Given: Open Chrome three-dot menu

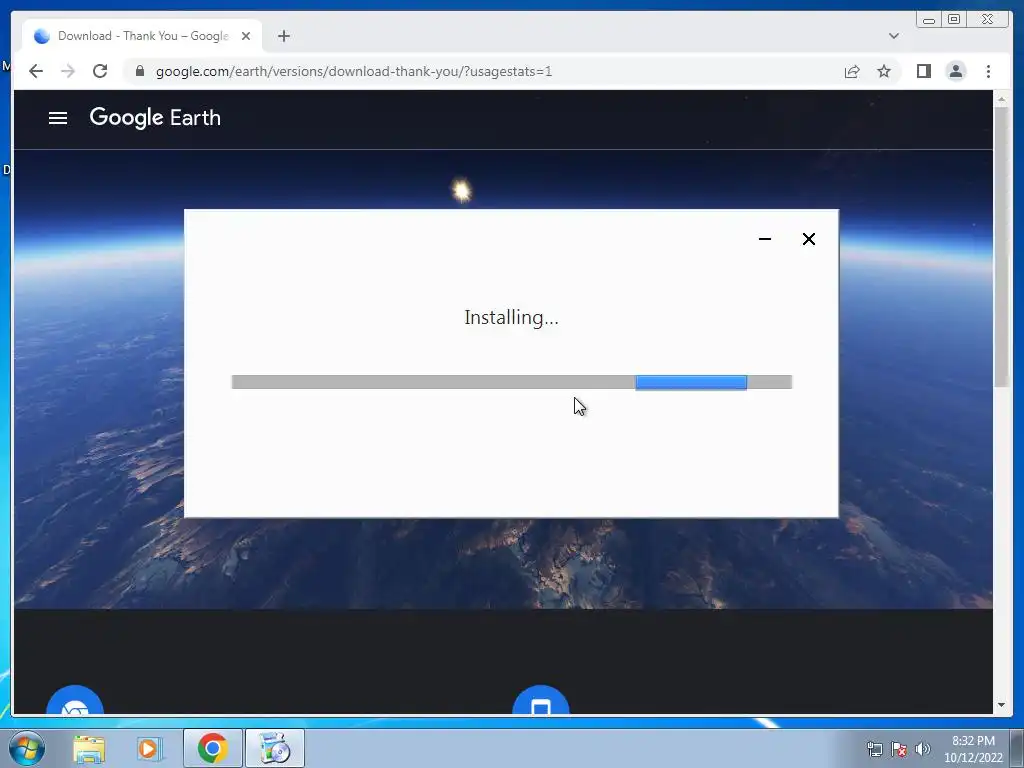Looking at the screenshot, I should click(988, 71).
